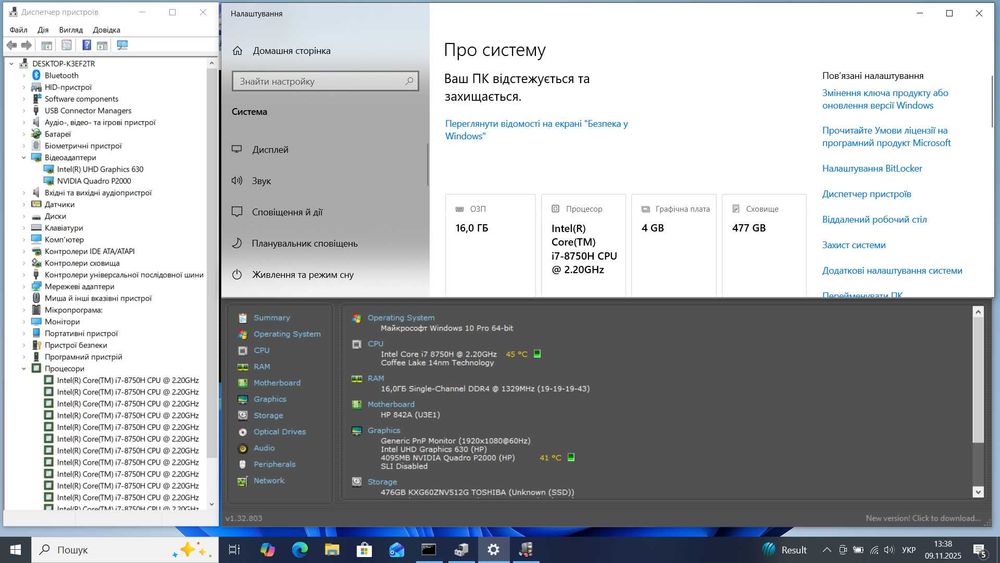Click the Windows Start button
The height and width of the screenshot is (563, 1000).
pyautogui.click(x=15, y=550)
